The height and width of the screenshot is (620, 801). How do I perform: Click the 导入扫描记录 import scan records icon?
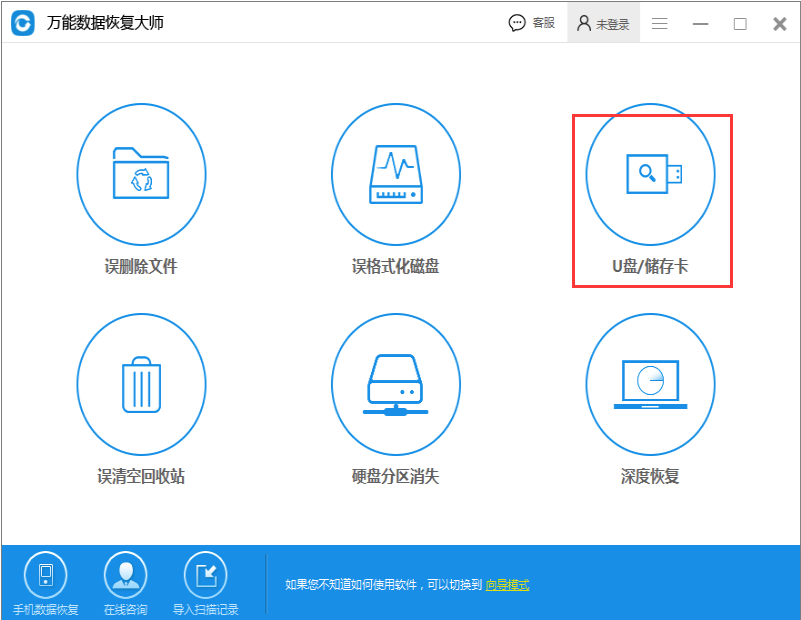[204, 575]
